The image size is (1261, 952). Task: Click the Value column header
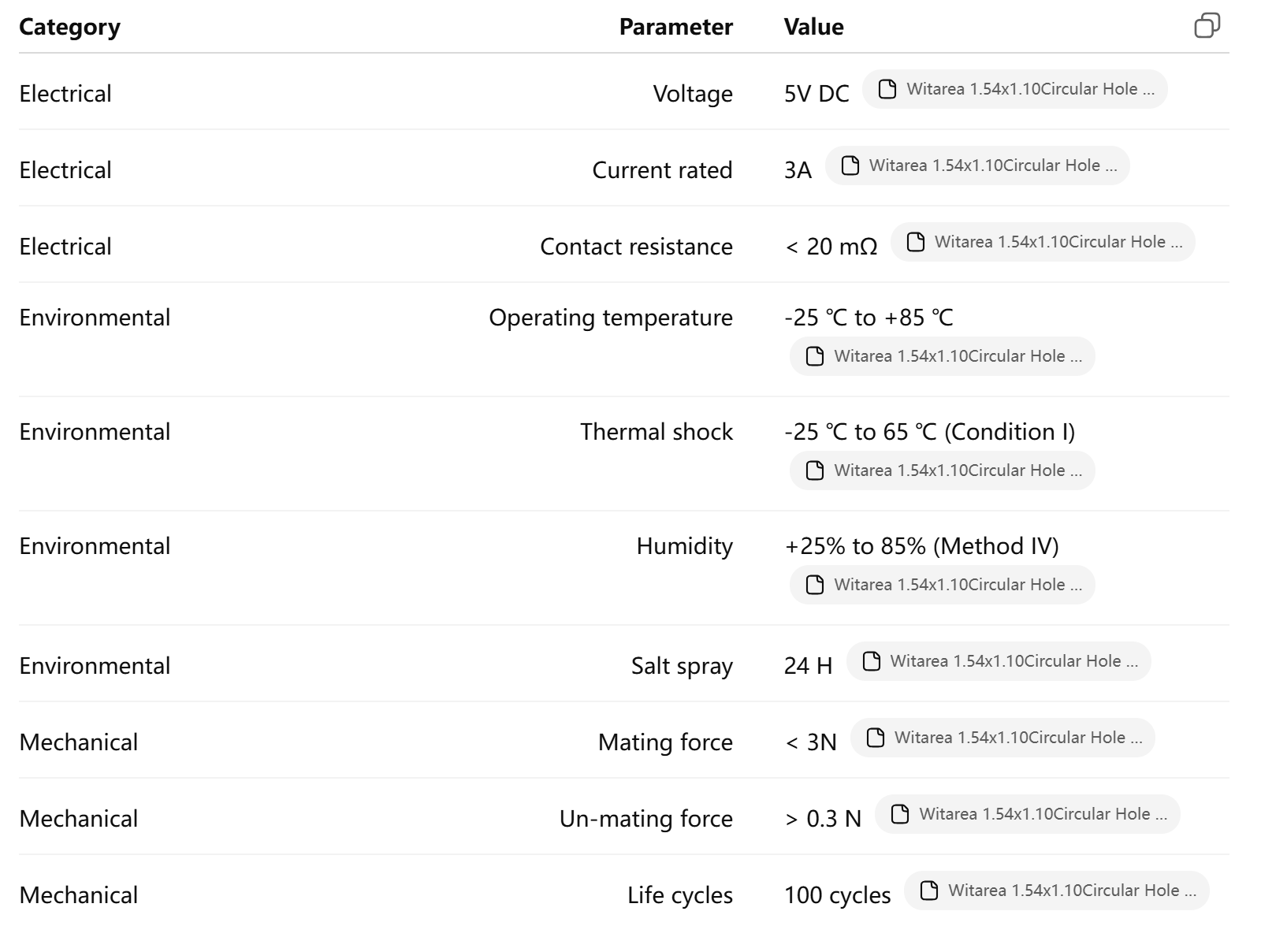click(813, 27)
